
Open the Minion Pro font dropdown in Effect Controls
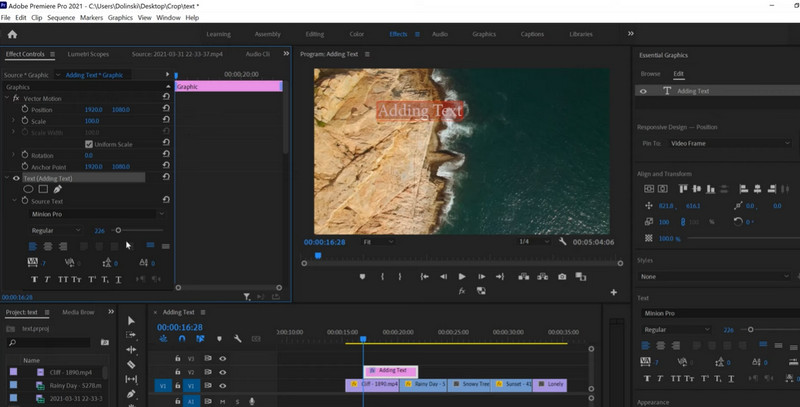97,214
